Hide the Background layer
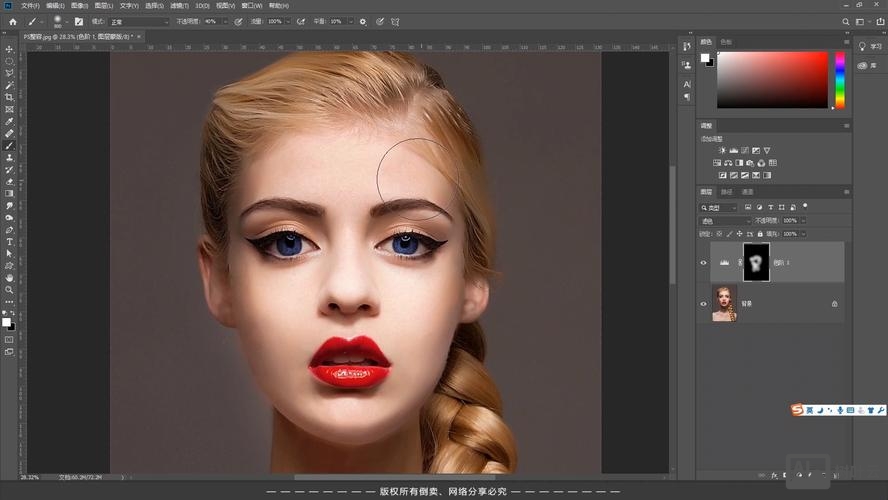Viewport: 888px width, 500px height. tap(703, 303)
